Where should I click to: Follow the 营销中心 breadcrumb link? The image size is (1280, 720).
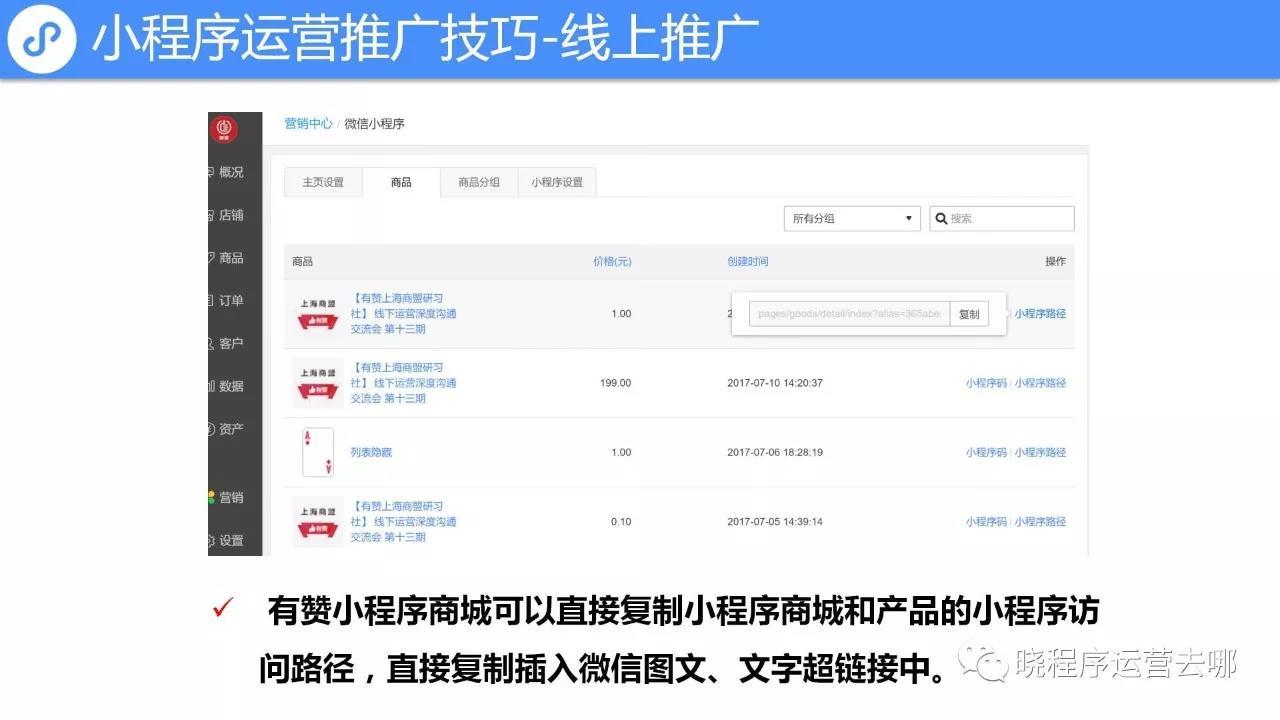308,123
